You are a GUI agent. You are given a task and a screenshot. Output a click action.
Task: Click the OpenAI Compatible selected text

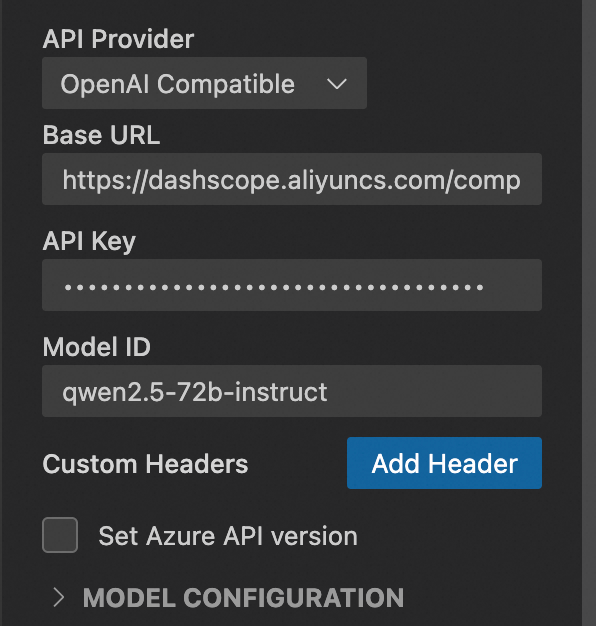click(178, 84)
